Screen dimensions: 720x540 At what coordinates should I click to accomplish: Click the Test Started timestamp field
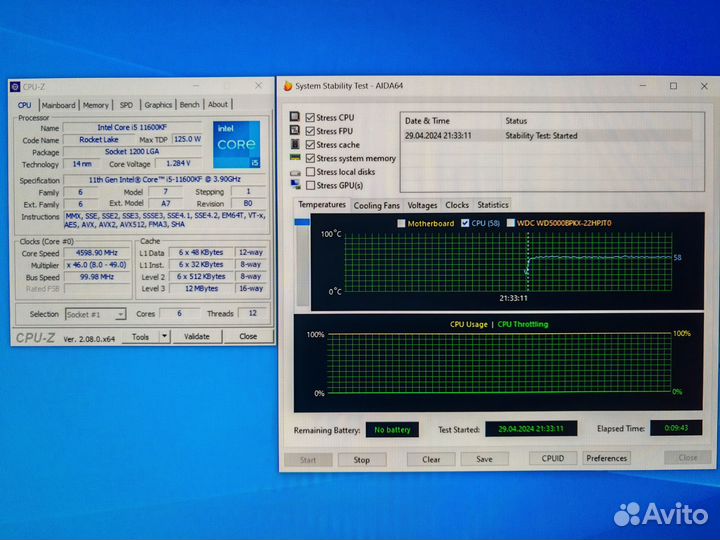click(531, 429)
